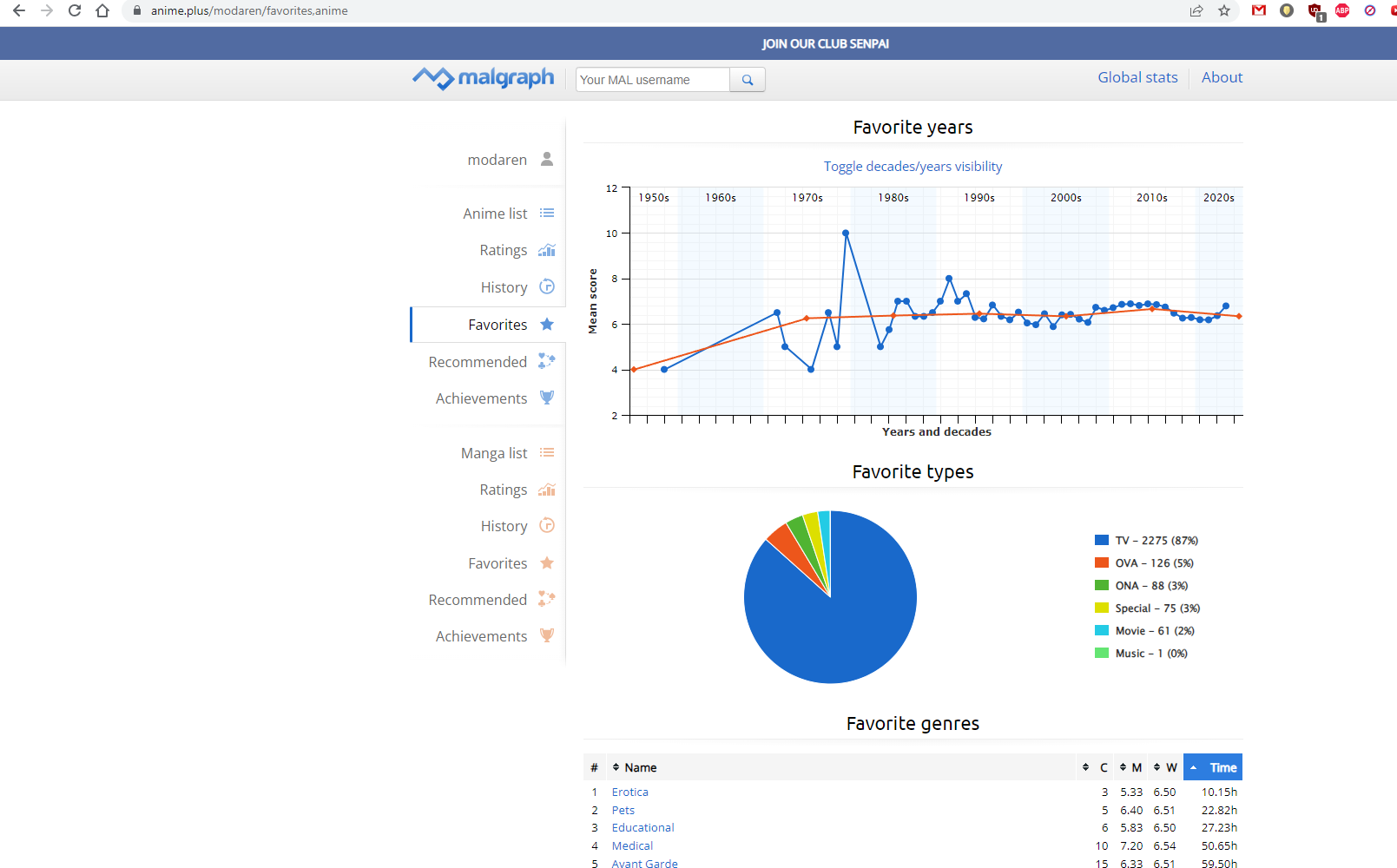Click the blue Favorites star icon

coord(547,324)
